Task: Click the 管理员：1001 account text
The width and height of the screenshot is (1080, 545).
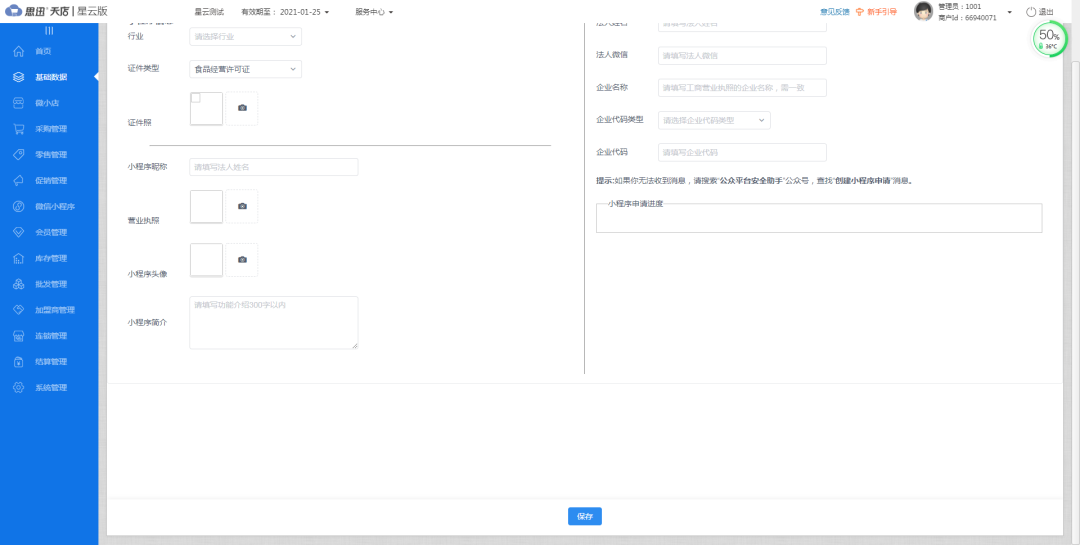Action: [x=959, y=7]
